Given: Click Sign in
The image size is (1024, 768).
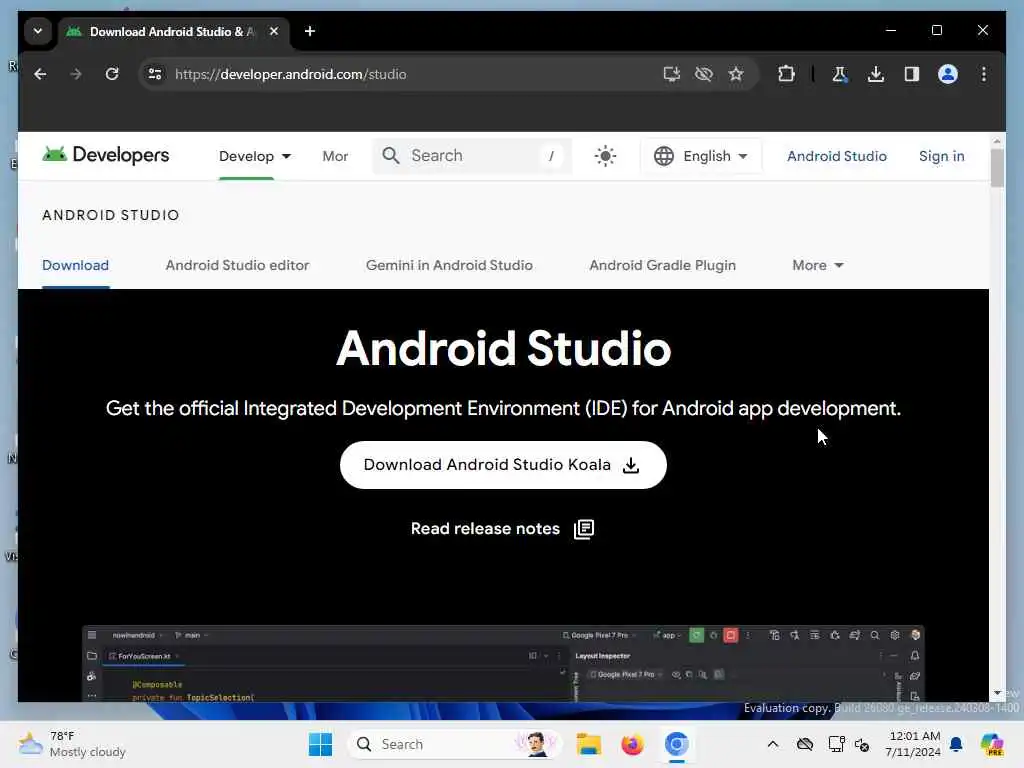Looking at the screenshot, I should click(x=941, y=156).
